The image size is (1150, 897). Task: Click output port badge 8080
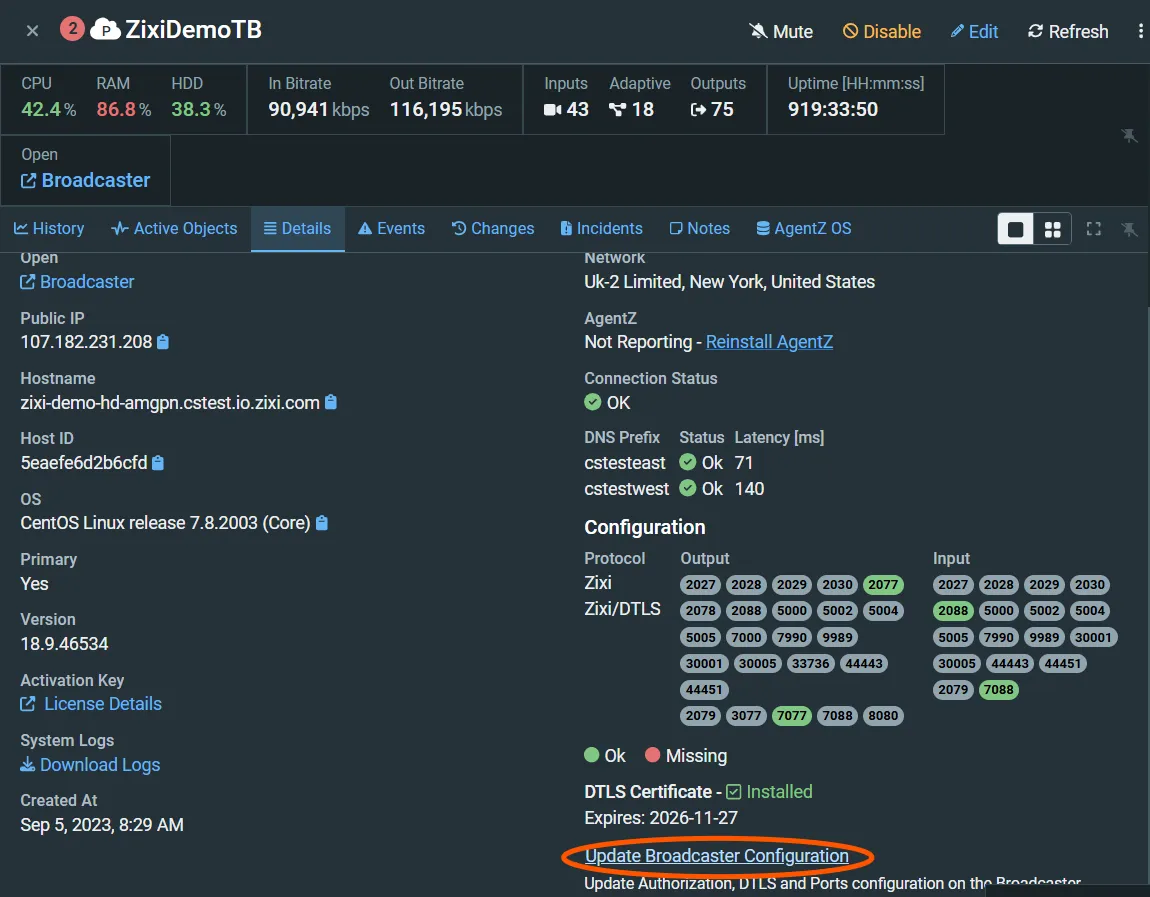[883, 716]
